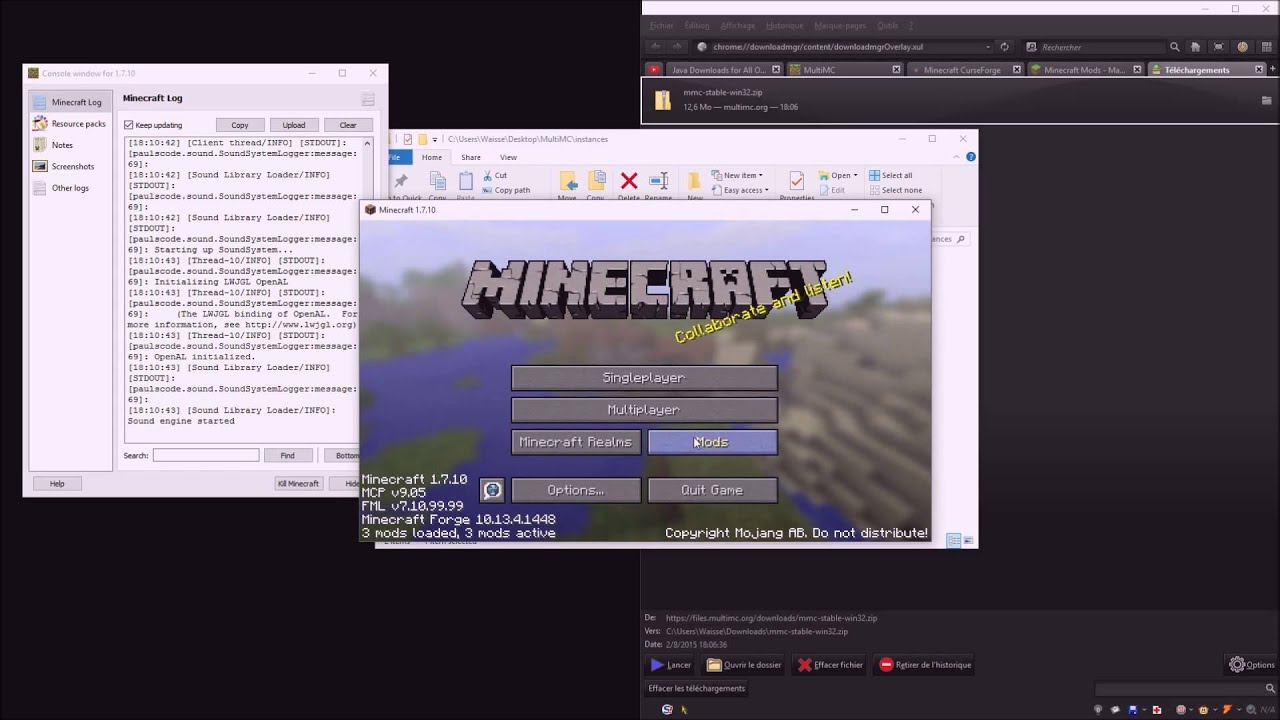Click the log scrollbar up arrow

pos(367,143)
